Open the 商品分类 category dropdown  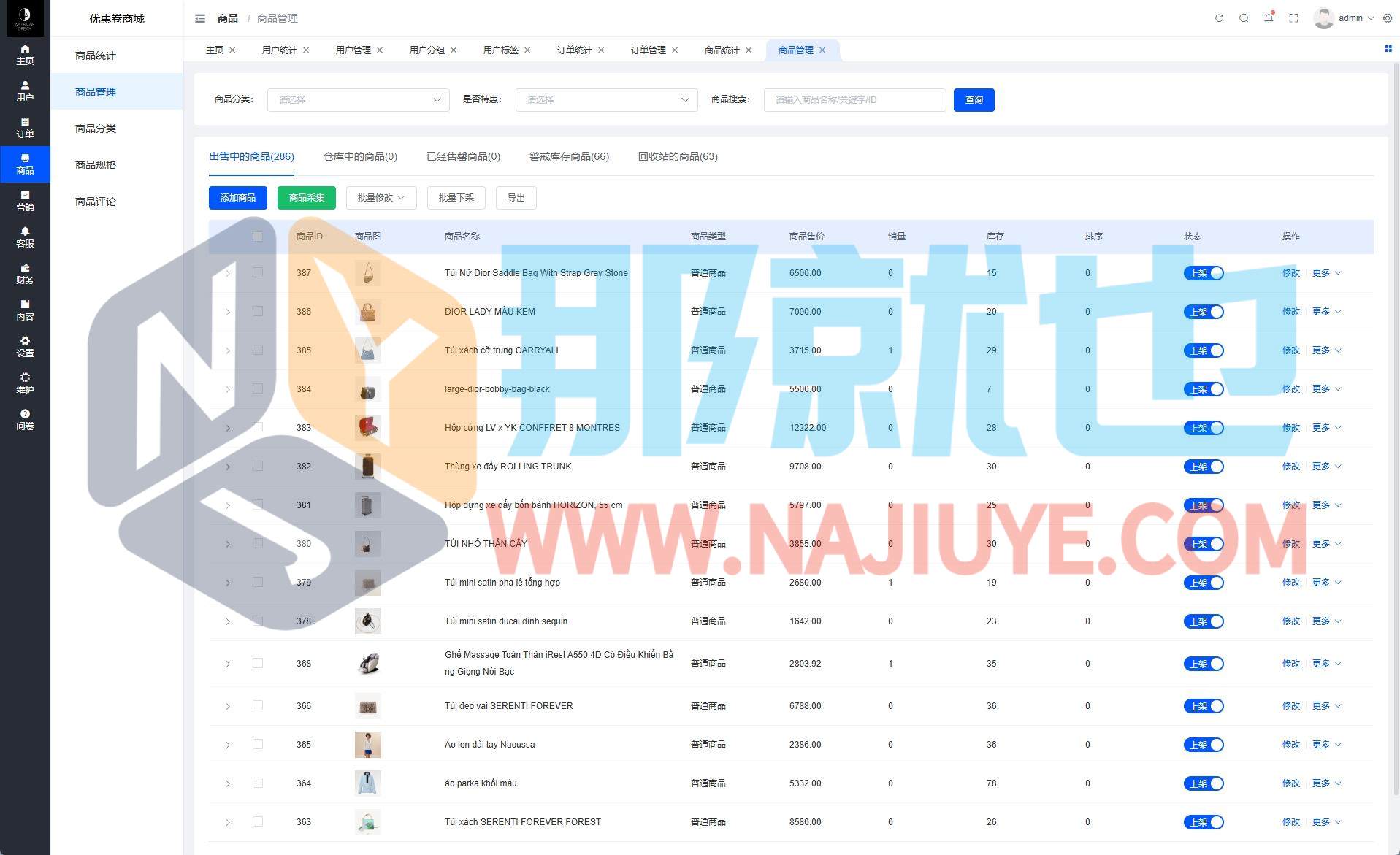(x=358, y=100)
